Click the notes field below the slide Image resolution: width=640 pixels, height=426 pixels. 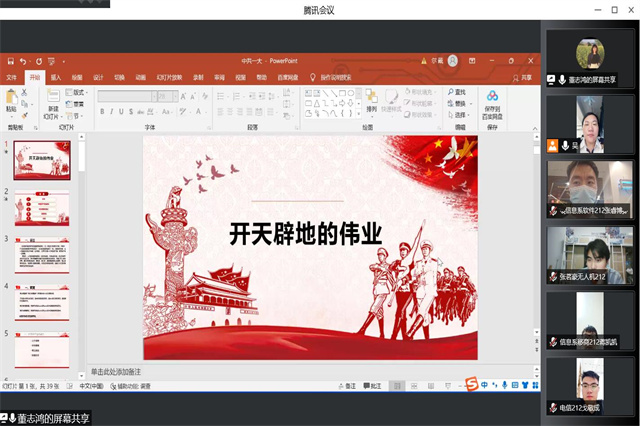point(300,371)
